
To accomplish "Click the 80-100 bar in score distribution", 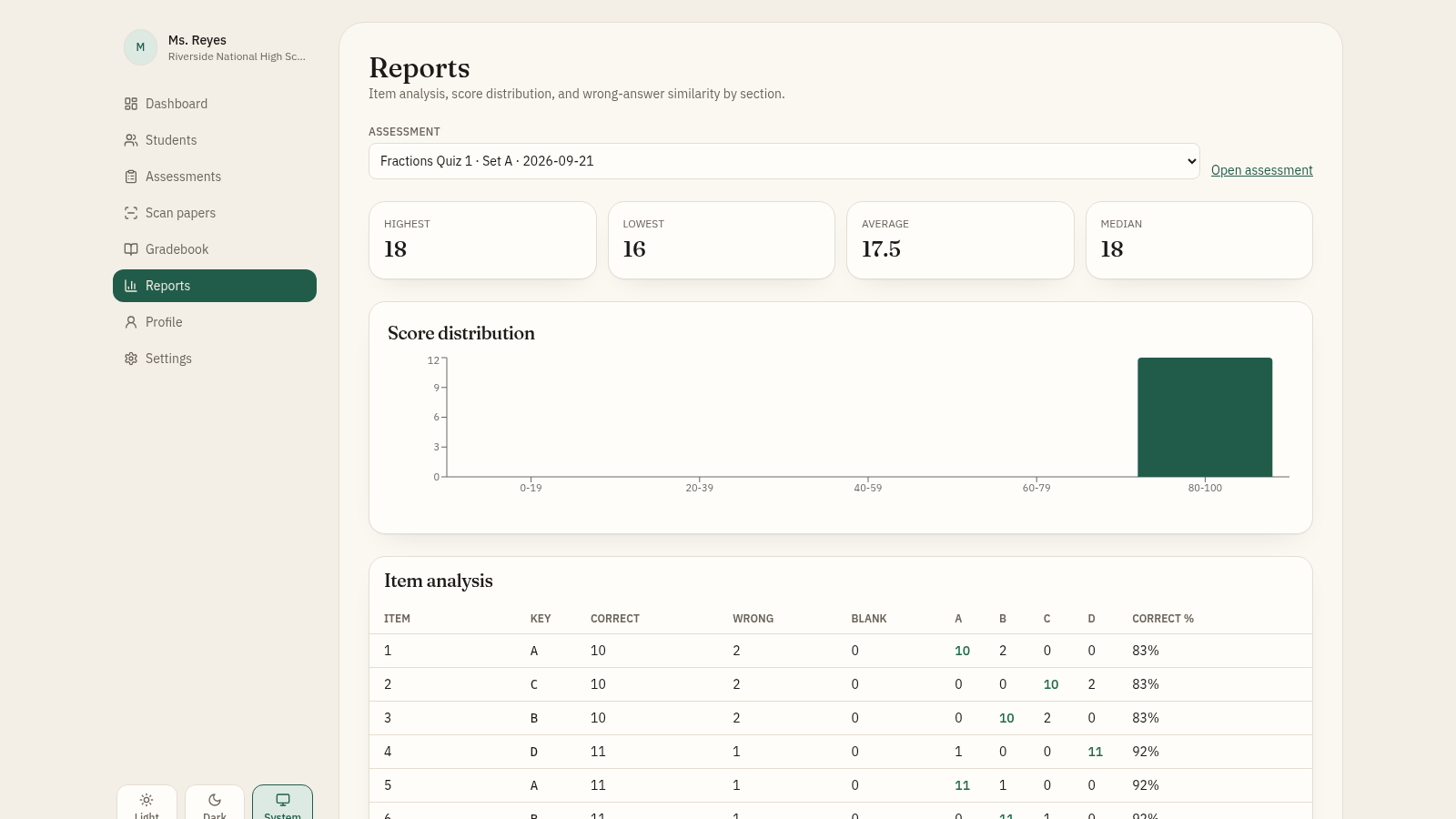I will pyautogui.click(x=1205, y=417).
